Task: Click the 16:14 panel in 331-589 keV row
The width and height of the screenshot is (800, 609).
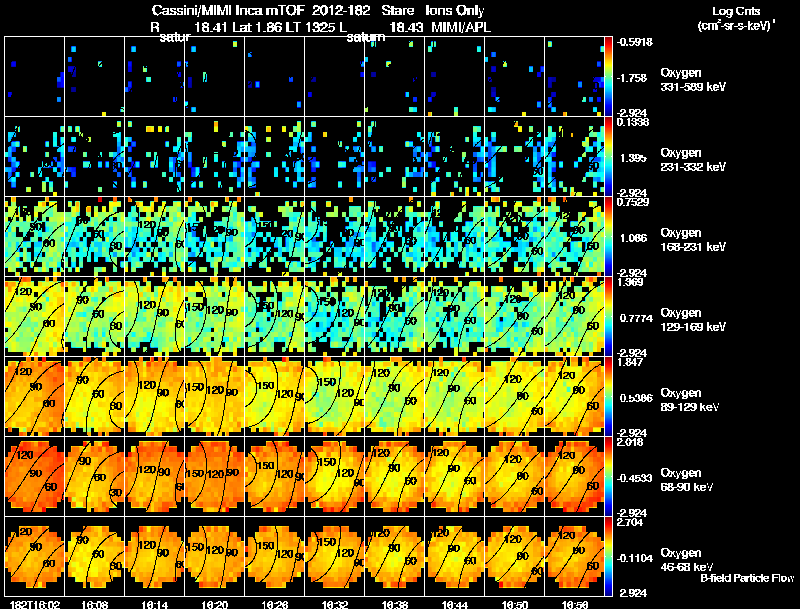Action: click(x=155, y=77)
